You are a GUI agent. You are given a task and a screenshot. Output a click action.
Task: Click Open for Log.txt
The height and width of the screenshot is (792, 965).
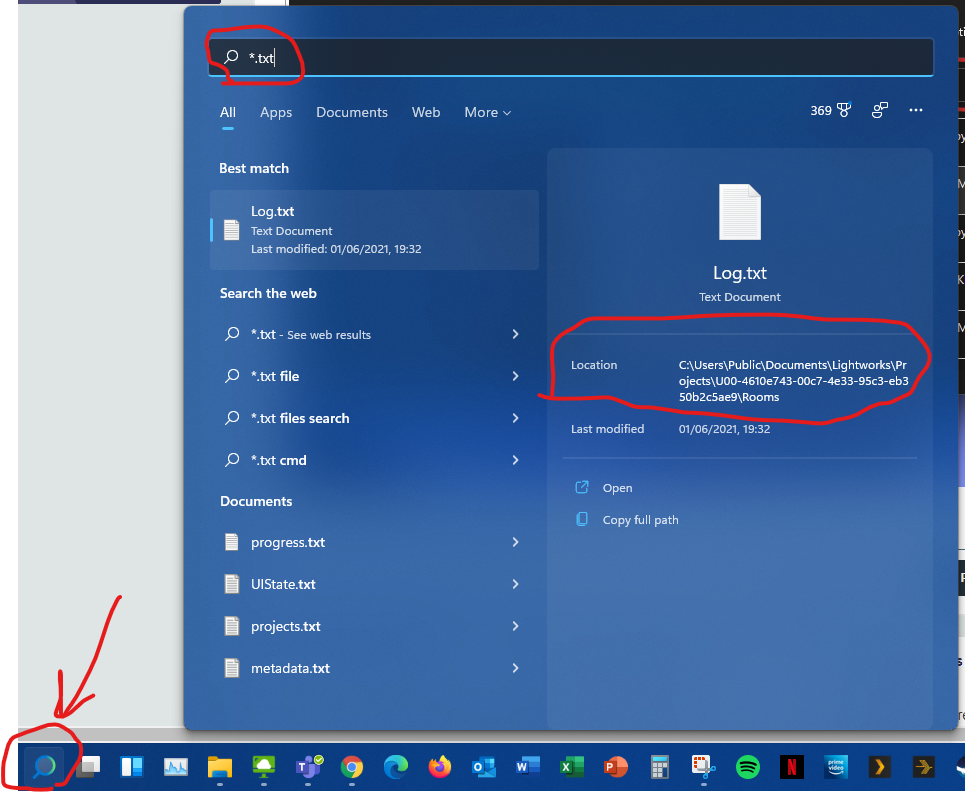pos(617,488)
